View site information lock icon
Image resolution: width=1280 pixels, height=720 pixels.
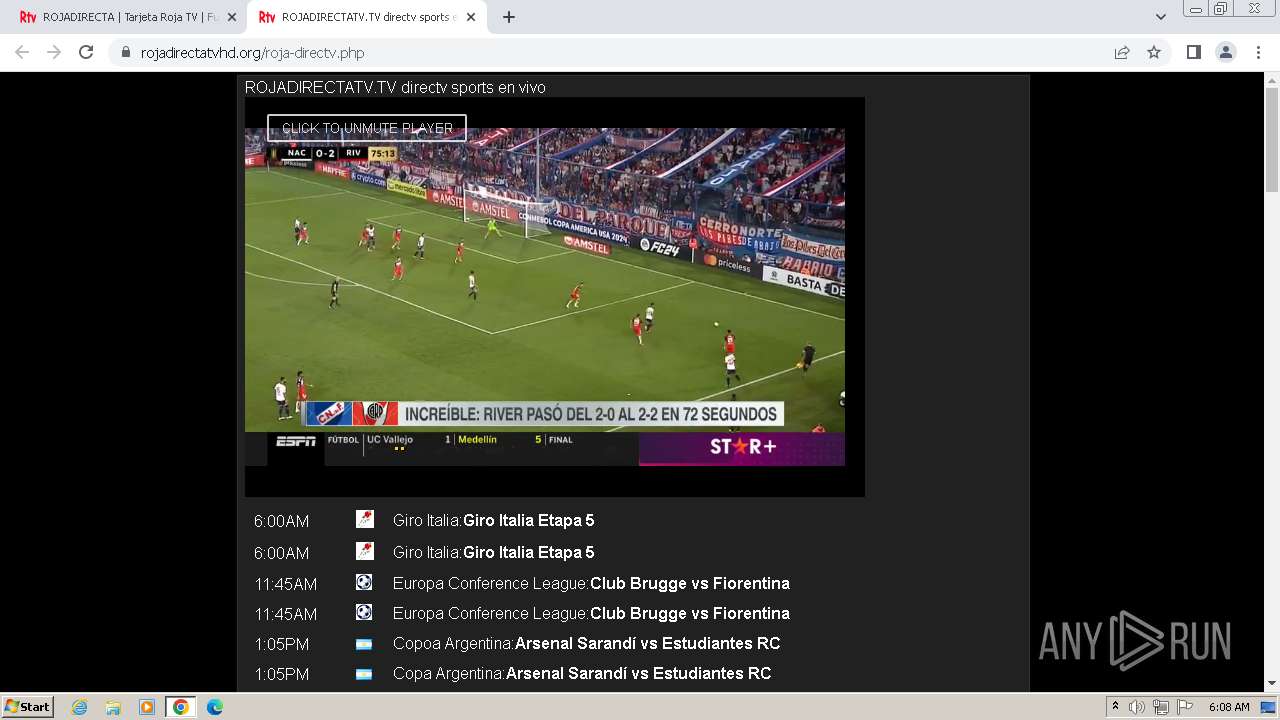point(125,53)
